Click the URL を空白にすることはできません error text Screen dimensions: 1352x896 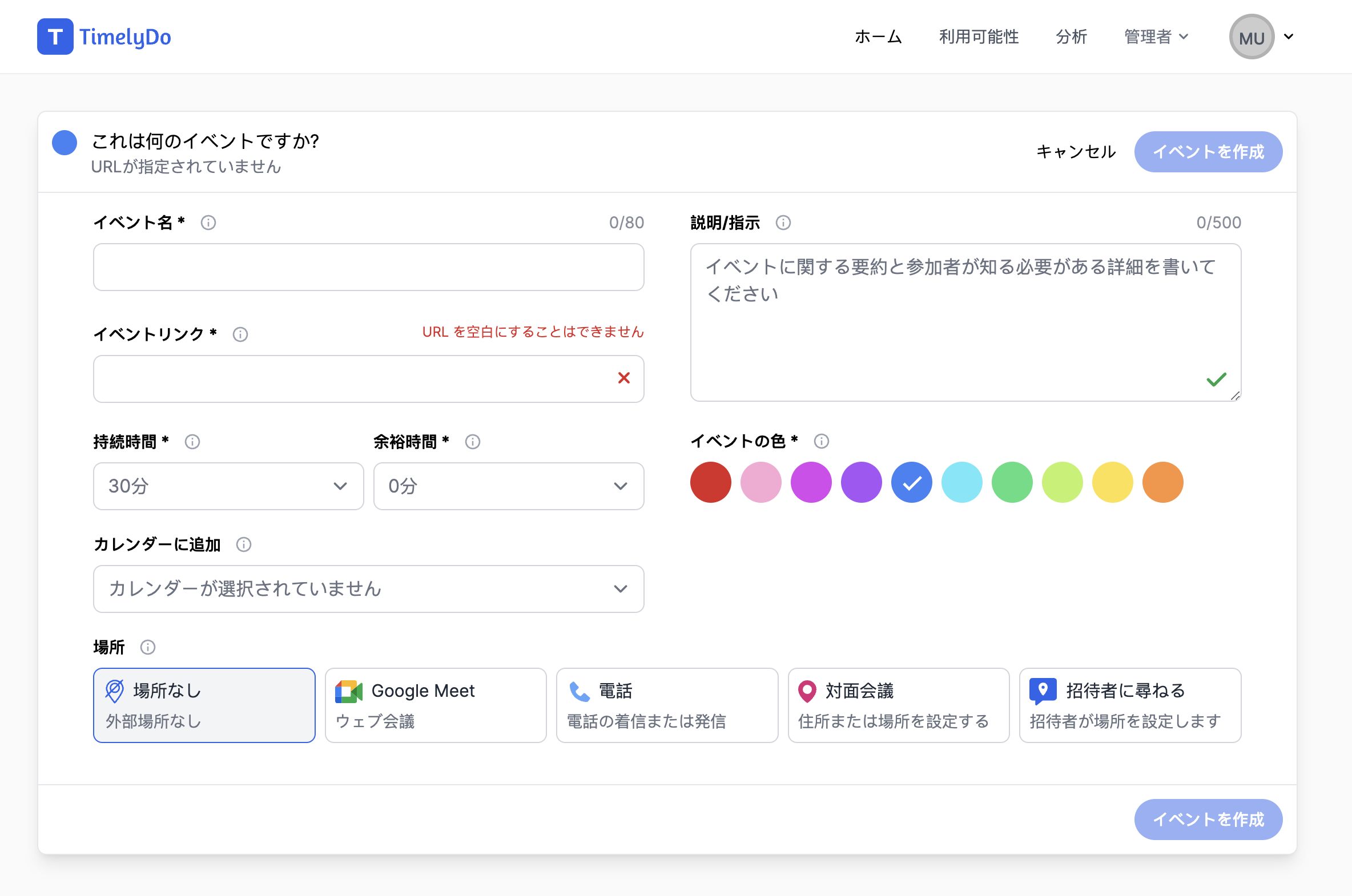point(533,332)
